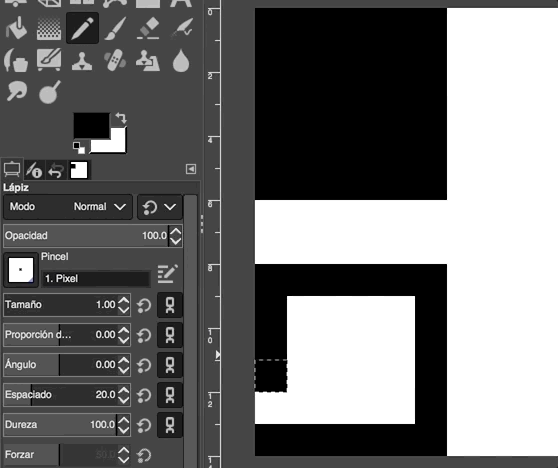Select the Dodge/Burn tool
Image resolution: width=558 pixels, height=468 pixels.
click(49, 92)
